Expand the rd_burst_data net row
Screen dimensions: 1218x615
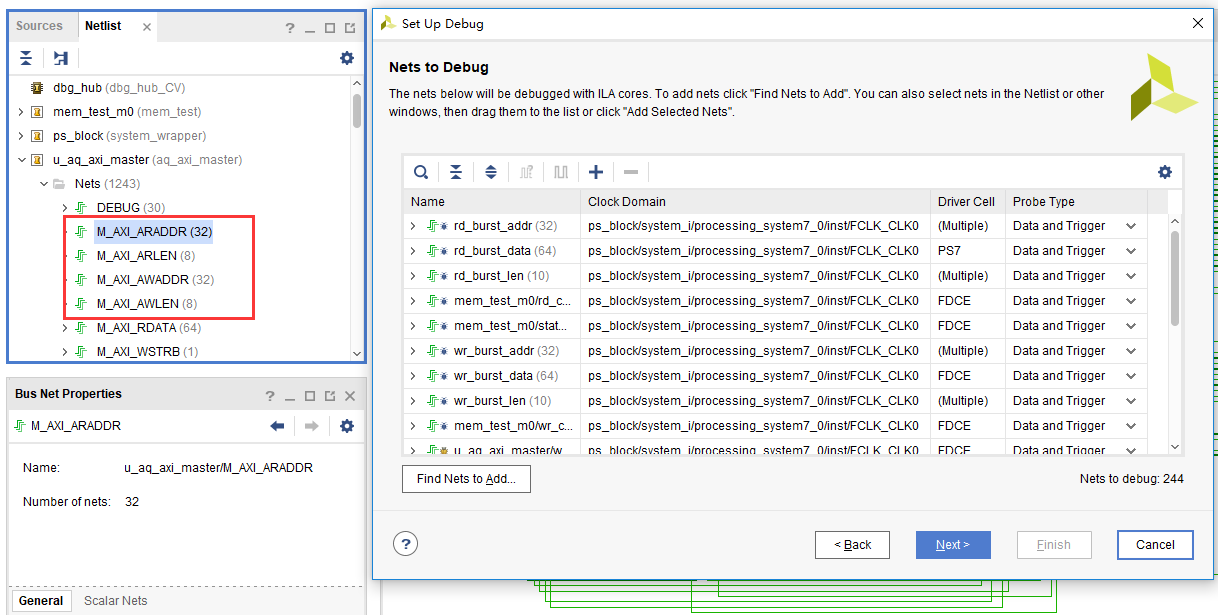[413, 251]
